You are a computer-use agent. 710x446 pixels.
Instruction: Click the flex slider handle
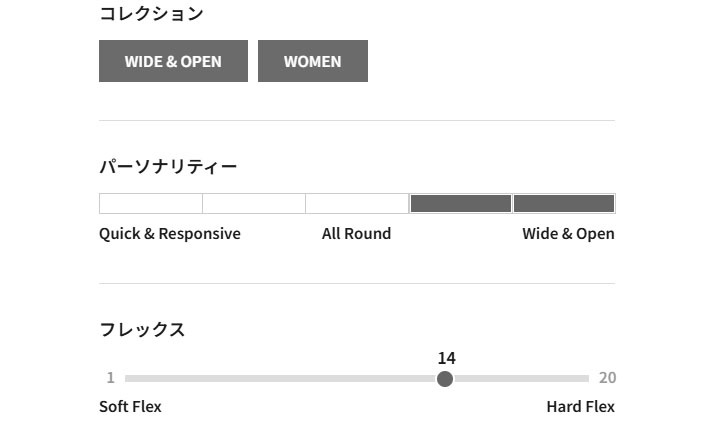445,379
